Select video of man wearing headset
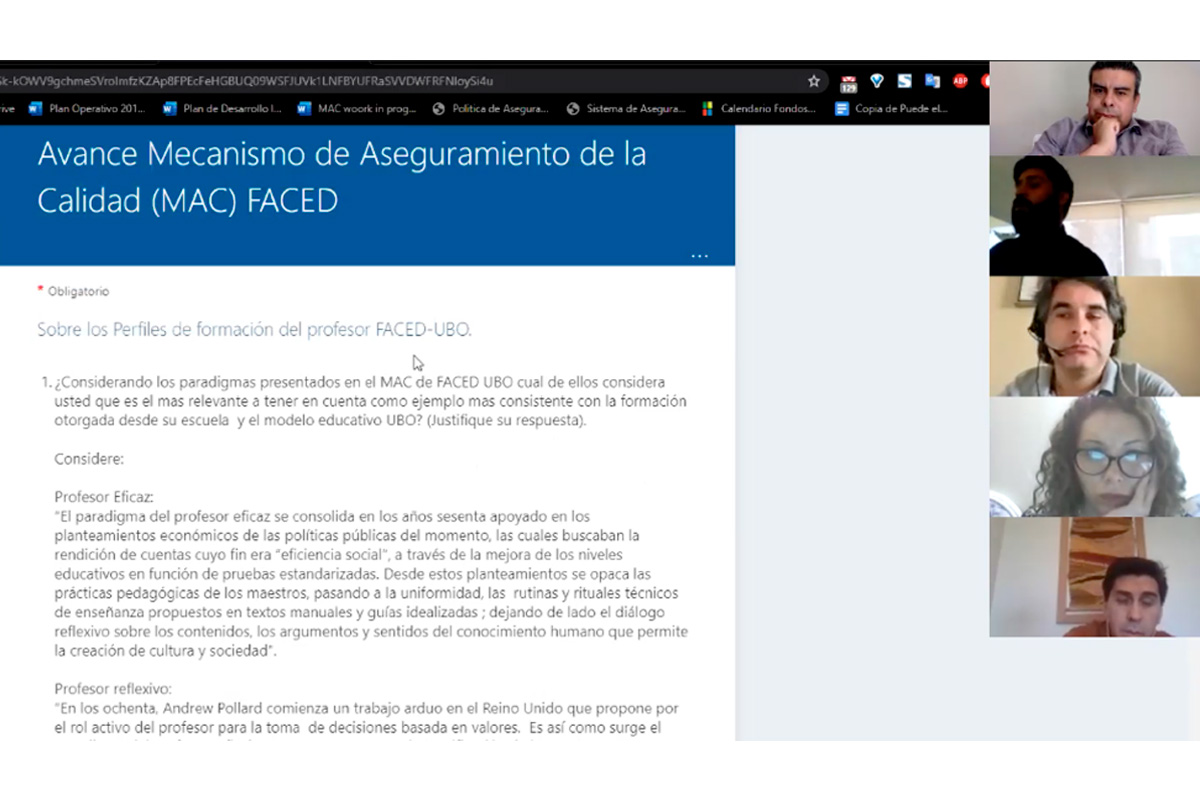Image resolution: width=1200 pixels, height=800 pixels. 1094,336
